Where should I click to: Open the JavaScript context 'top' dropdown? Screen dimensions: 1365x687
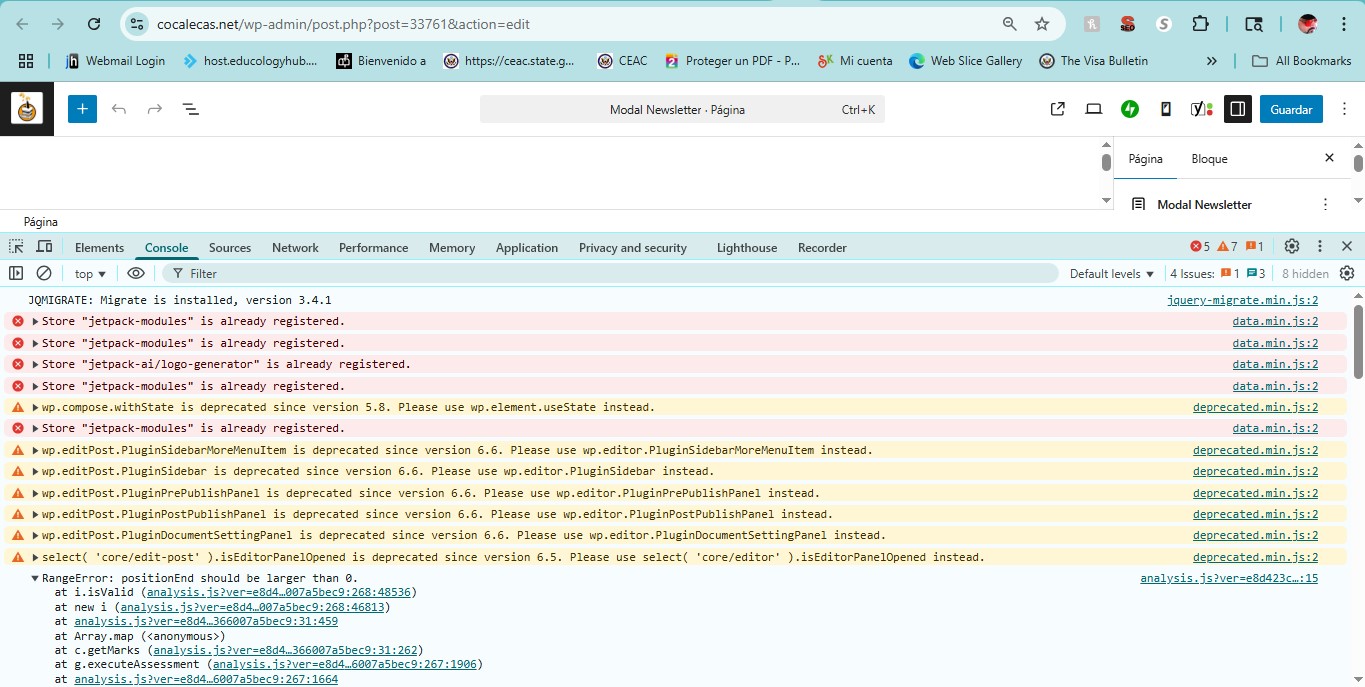90,273
